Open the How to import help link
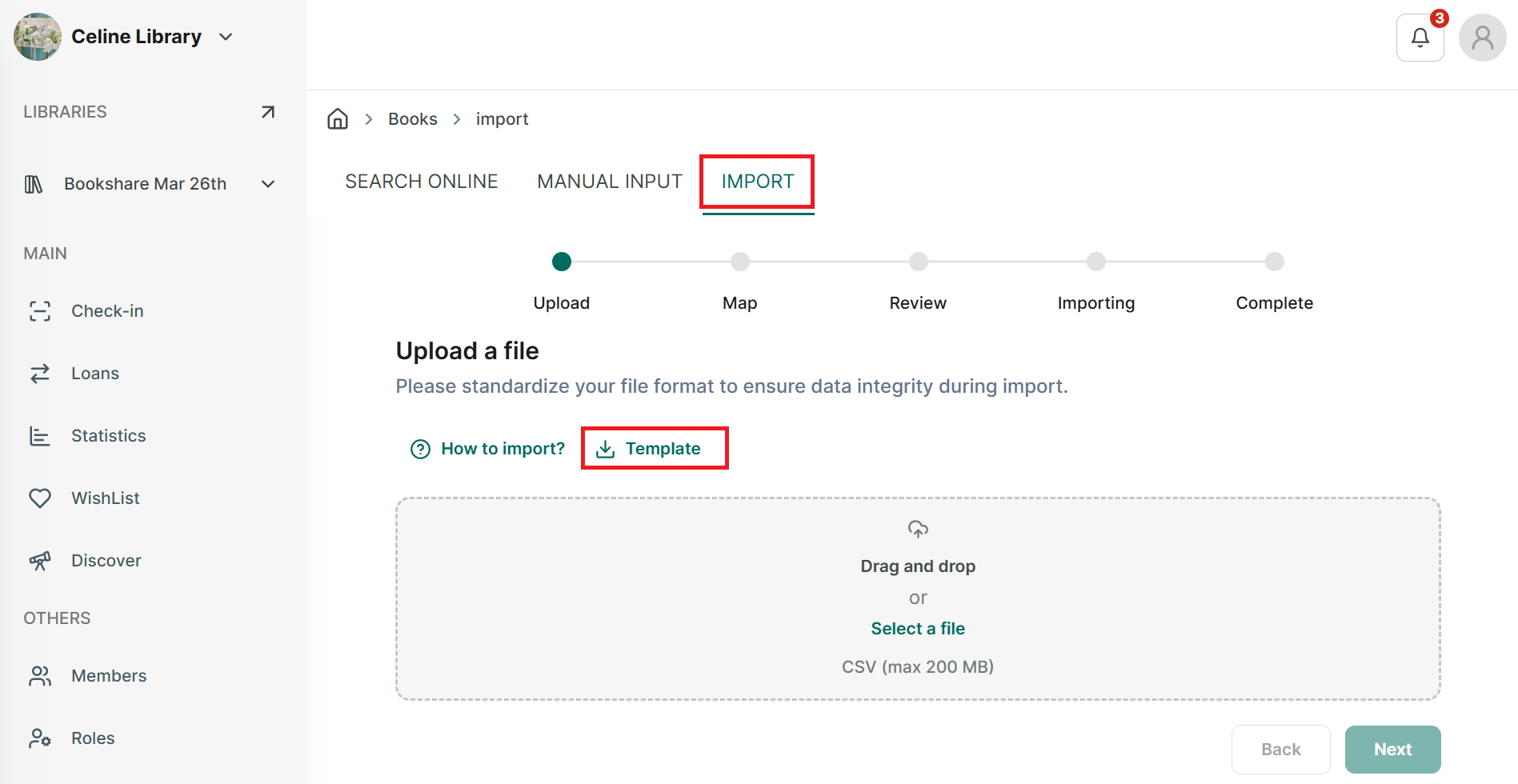 [x=487, y=449]
